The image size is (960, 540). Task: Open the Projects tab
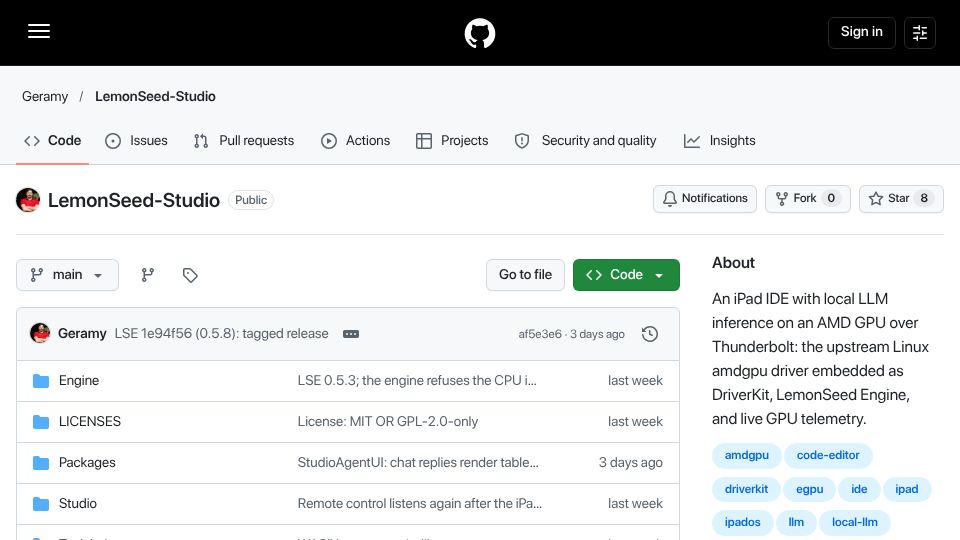click(x=452, y=141)
